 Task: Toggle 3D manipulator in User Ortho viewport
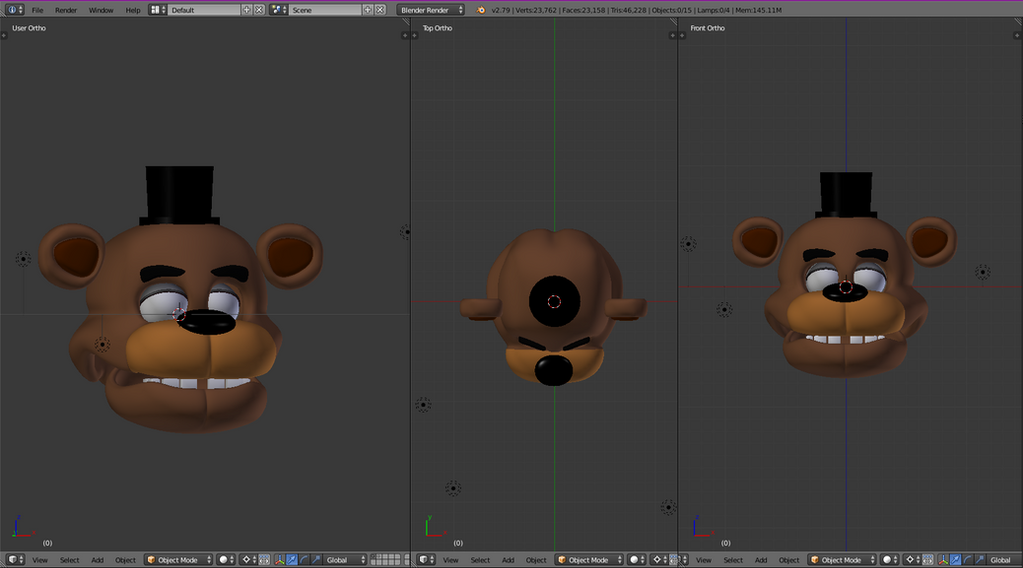279,560
